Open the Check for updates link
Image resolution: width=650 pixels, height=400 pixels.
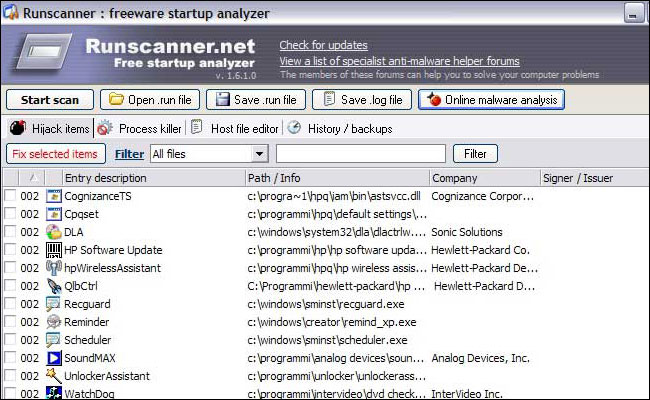[x=323, y=45]
